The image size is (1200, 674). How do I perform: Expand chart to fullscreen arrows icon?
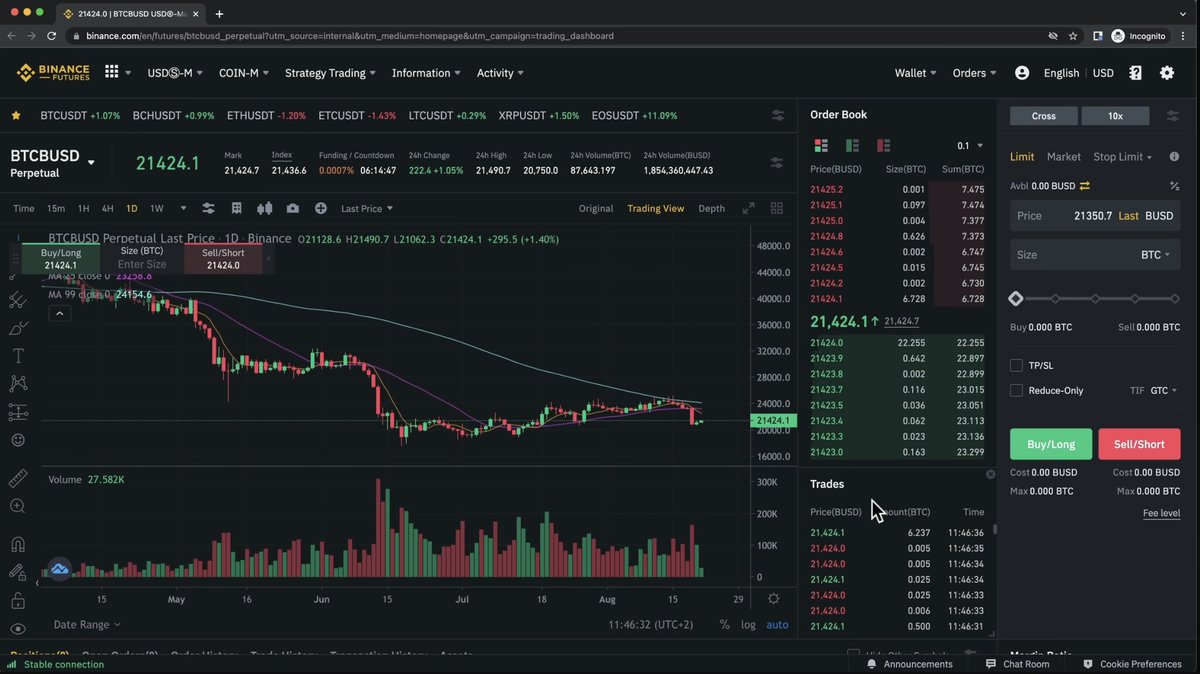(748, 208)
